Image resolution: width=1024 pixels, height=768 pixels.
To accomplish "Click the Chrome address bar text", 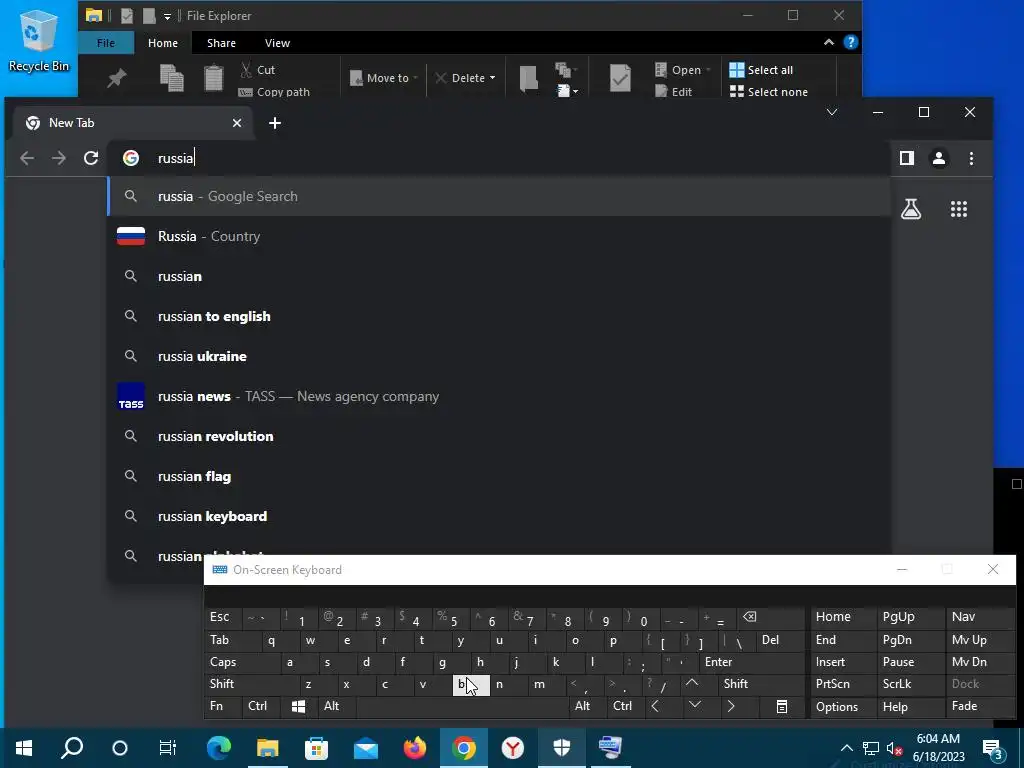I will pos(176,158).
